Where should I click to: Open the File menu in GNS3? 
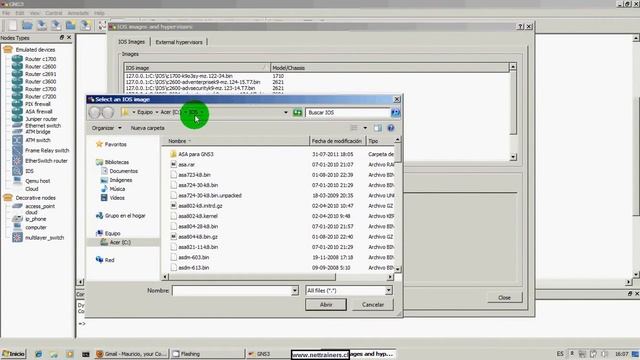coord(6,13)
